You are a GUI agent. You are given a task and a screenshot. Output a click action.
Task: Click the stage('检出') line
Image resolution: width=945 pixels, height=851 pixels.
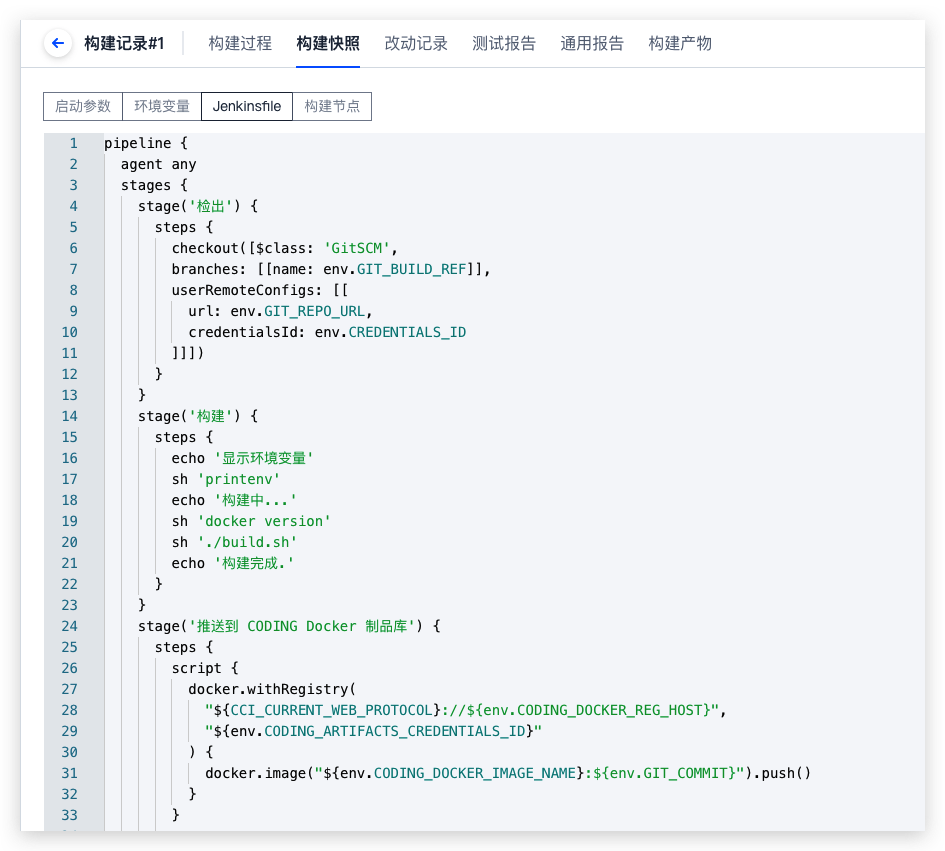198,207
